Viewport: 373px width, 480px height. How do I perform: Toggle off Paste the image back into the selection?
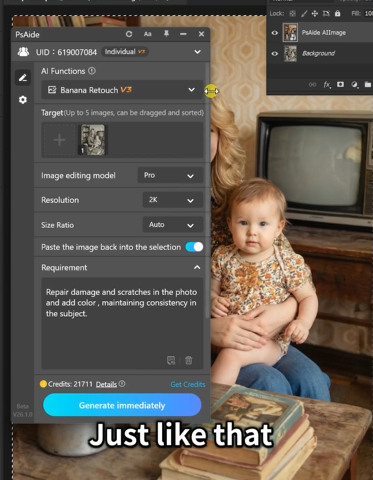pos(194,247)
